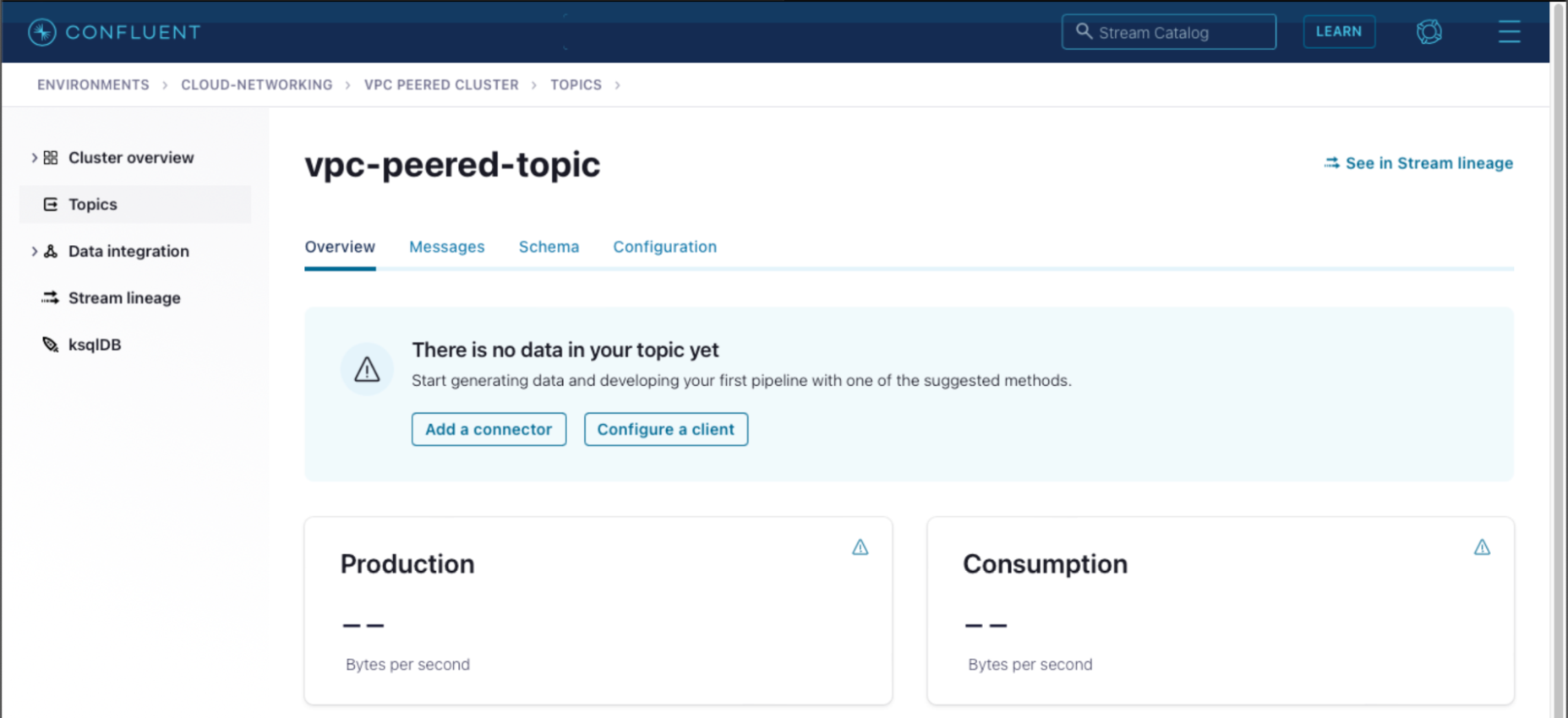The width and height of the screenshot is (1568, 718).
Task: Select Cluster overview in the sidebar
Action: (x=131, y=158)
